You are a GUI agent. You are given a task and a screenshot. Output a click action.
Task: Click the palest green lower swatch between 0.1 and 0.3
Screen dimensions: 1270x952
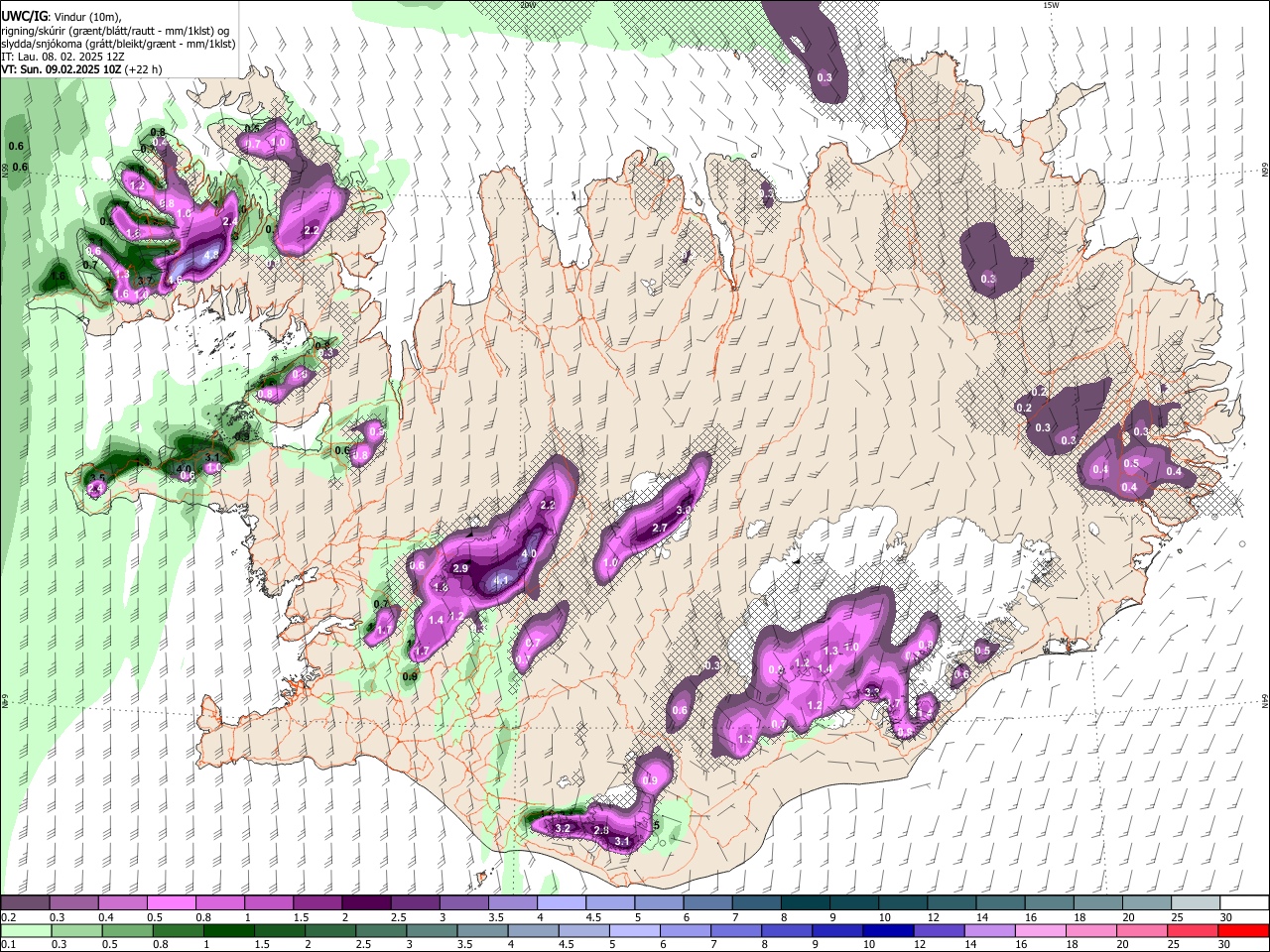25,930
